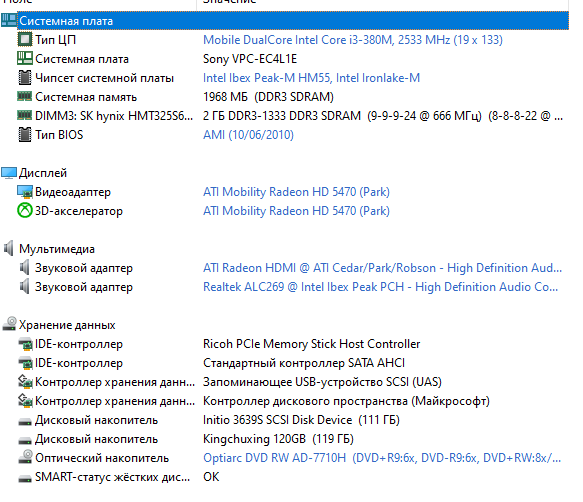Click the board icon beside Sony VPC-EC4L1E row
Image resolution: width=583 pixels, height=502 pixels.
[25, 58]
